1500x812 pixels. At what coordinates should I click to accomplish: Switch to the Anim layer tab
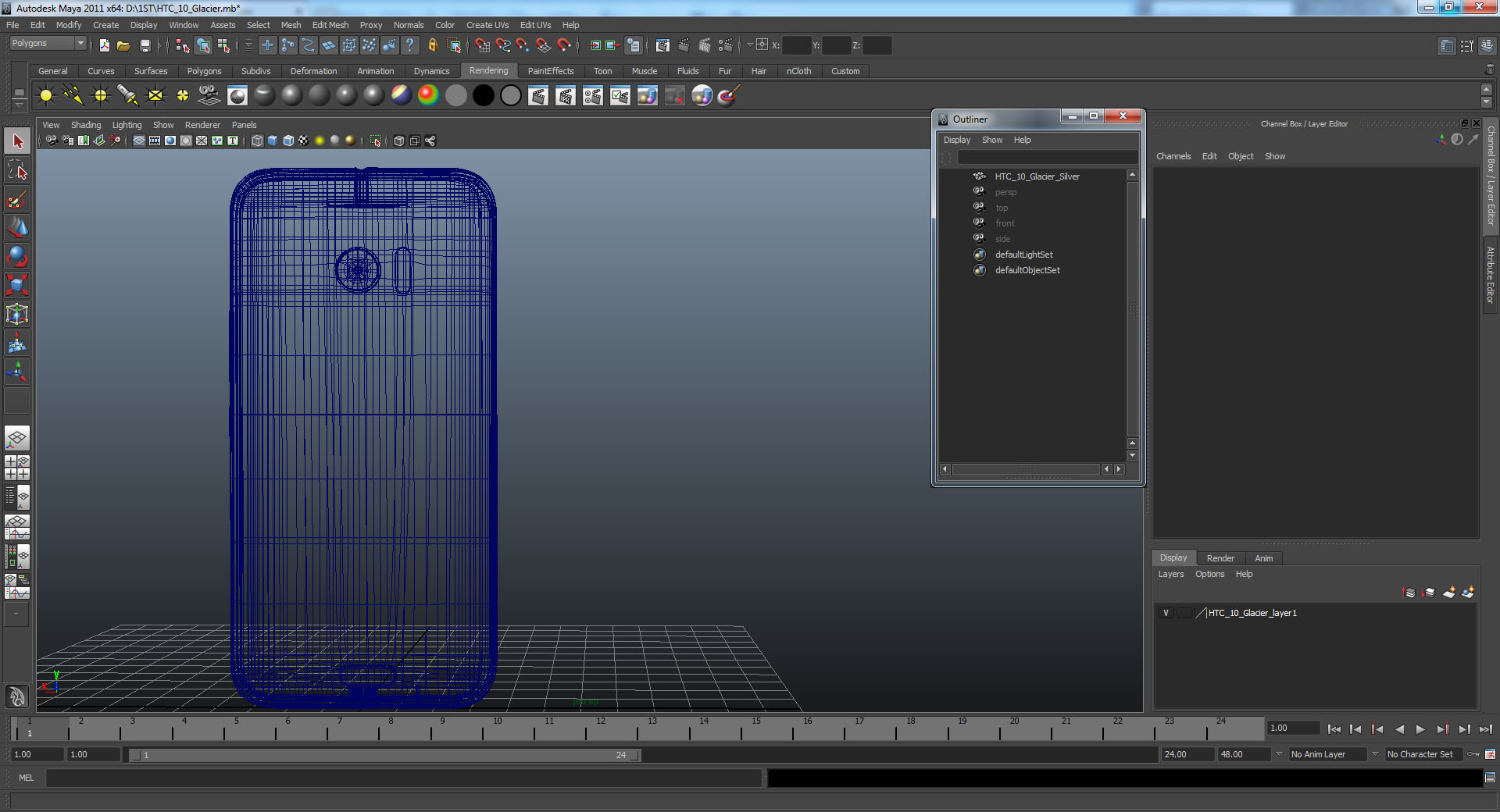point(1264,558)
